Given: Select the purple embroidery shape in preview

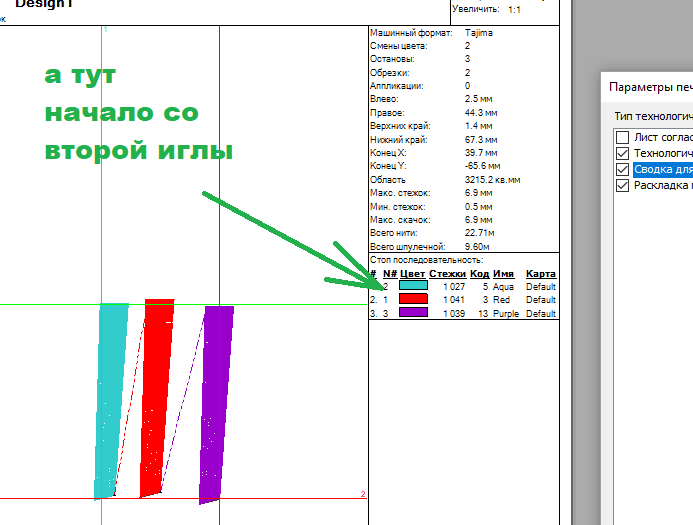Looking at the screenshot, I should click(x=215, y=400).
